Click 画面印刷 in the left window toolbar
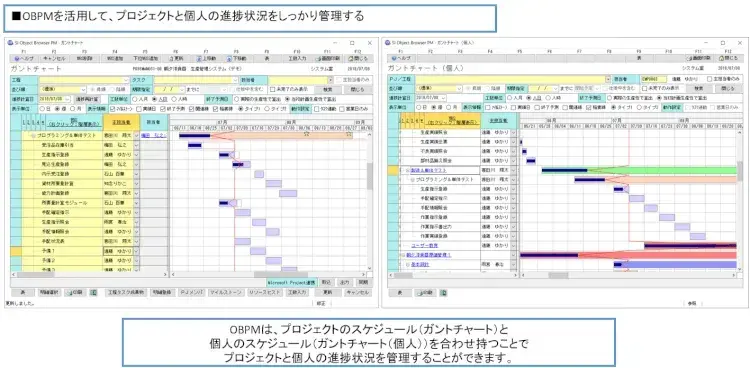Viewport: 750px width, 368px height. point(328,58)
